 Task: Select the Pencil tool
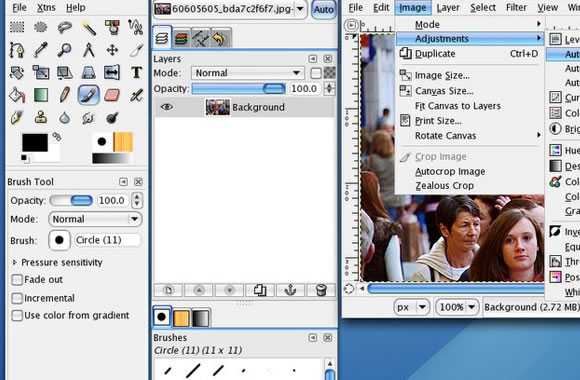click(65, 95)
